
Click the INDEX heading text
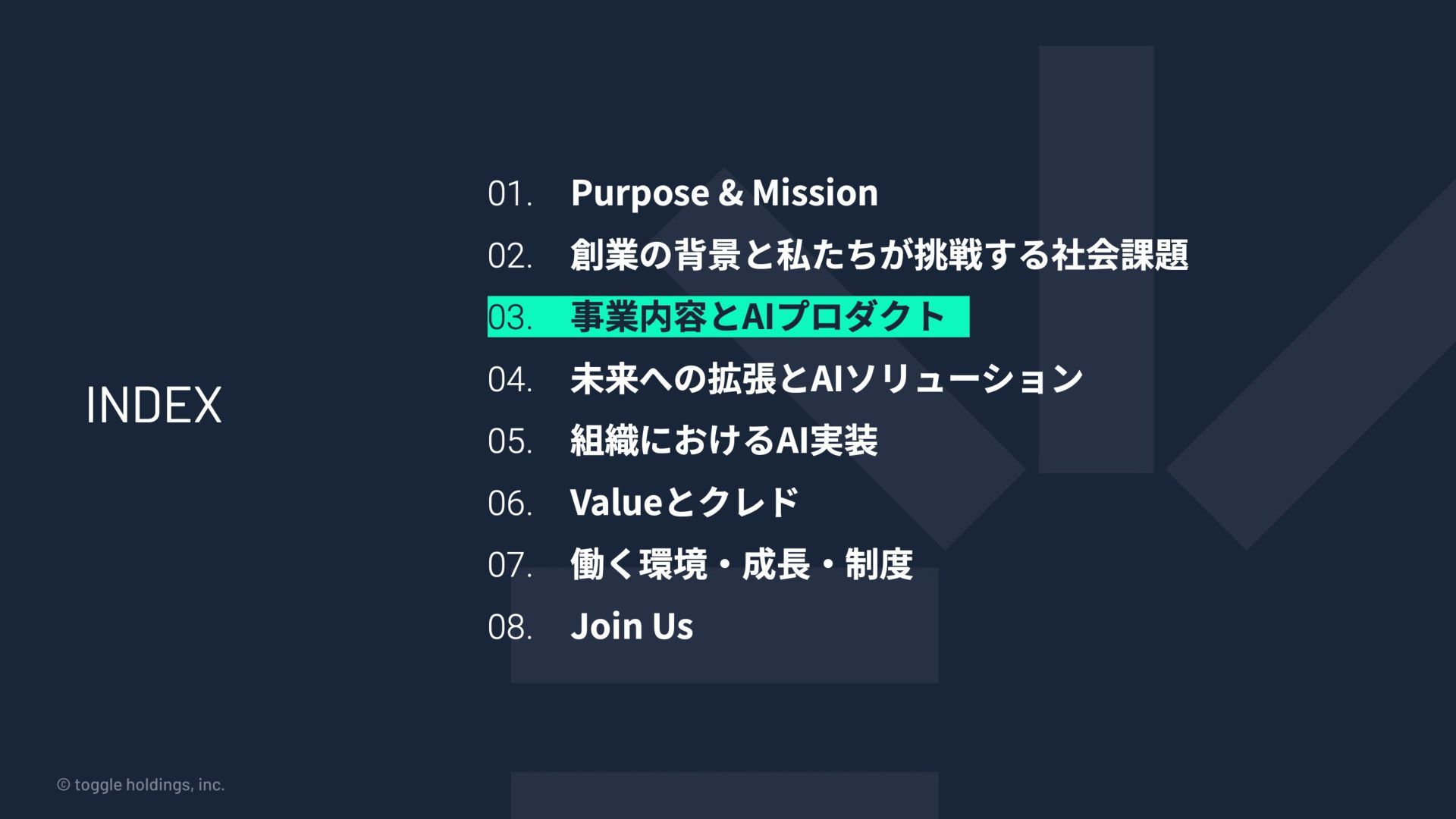[154, 405]
